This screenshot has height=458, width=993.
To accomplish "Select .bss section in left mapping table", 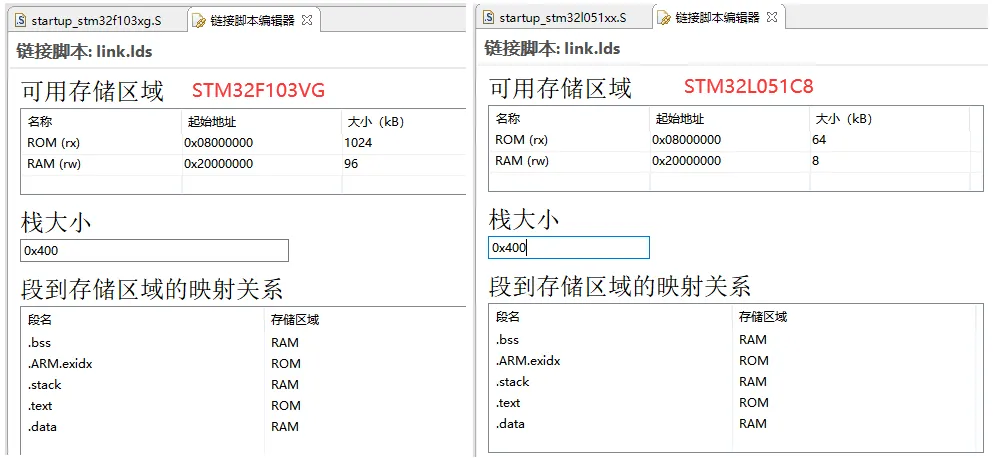I will (39, 343).
